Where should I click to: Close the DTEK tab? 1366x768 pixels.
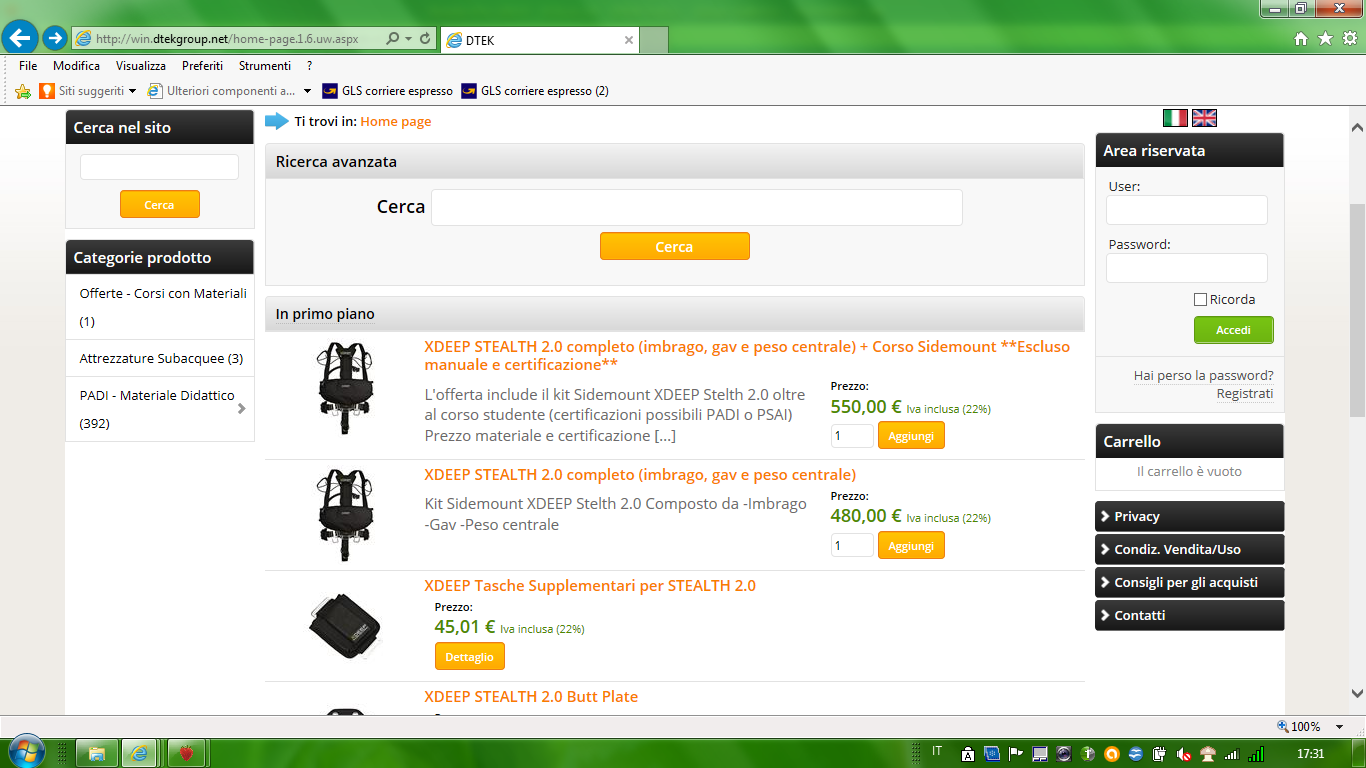point(629,41)
